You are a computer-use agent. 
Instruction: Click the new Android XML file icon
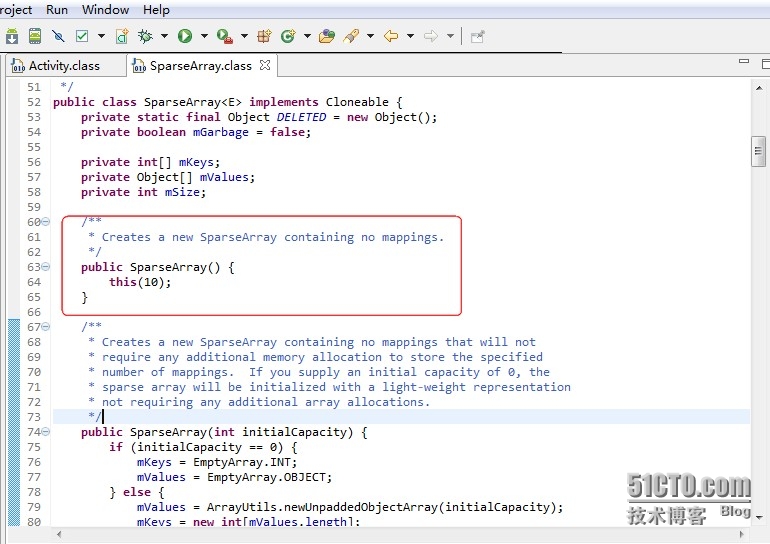point(122,36)
